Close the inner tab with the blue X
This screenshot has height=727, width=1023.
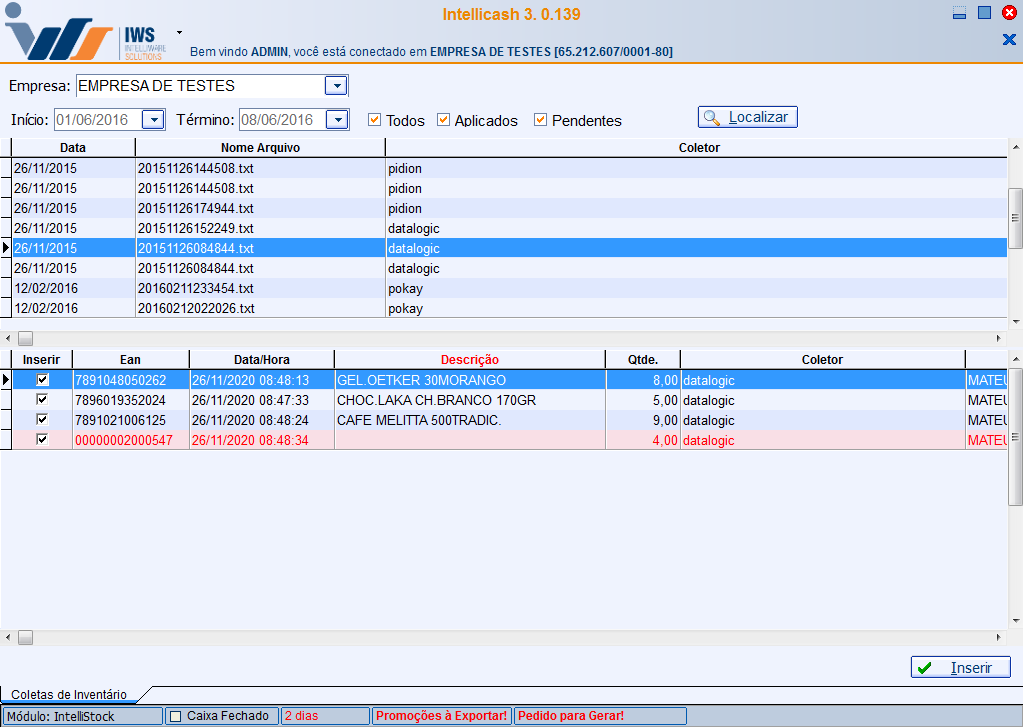coord(1008,39)
